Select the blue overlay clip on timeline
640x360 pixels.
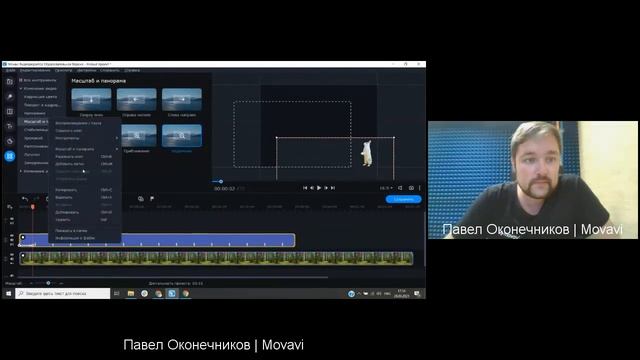tap(157, 240)
